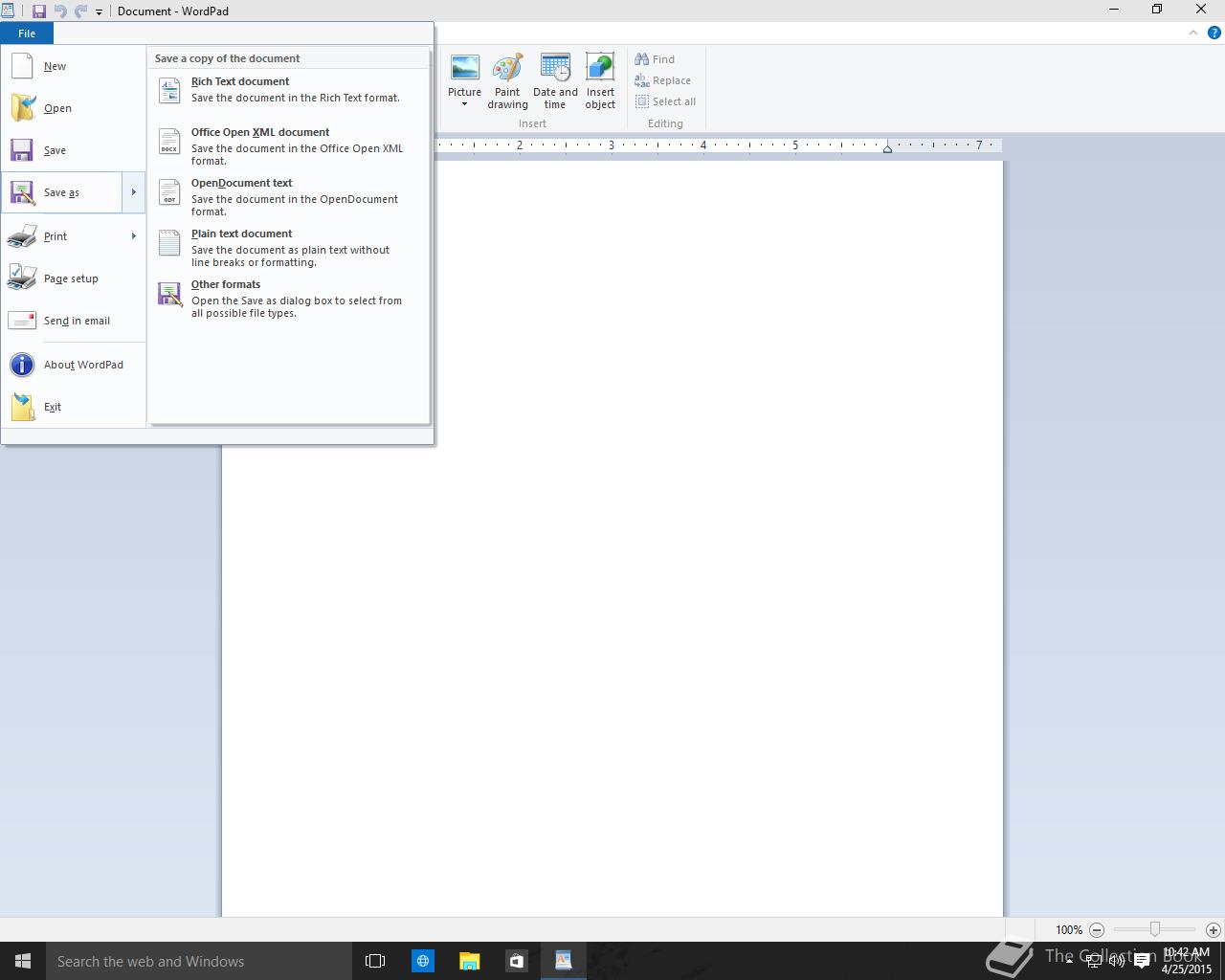The height and width of the screenshot is (980, 1225).
Task: Expand the Save as submenu arrow
Action: point(133,192)
